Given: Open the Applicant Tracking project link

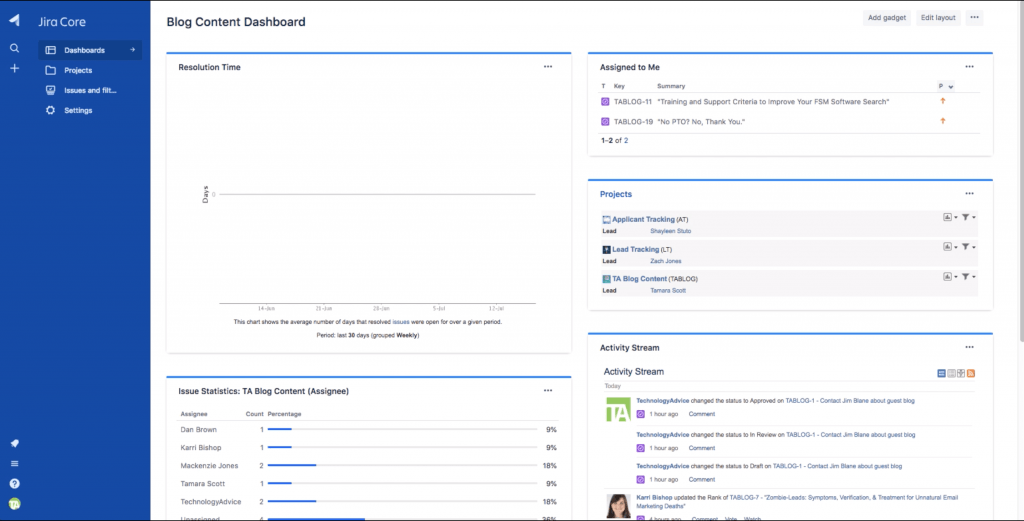Looking at the screenshot, I should point(643,219).
